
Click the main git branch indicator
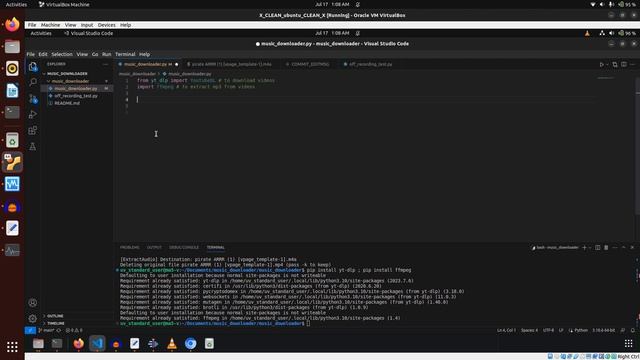[x=47, y=330]
